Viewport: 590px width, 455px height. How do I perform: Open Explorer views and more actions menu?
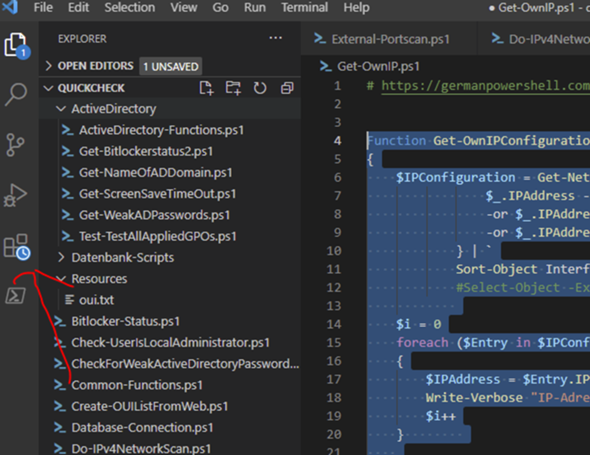point(275,38)
